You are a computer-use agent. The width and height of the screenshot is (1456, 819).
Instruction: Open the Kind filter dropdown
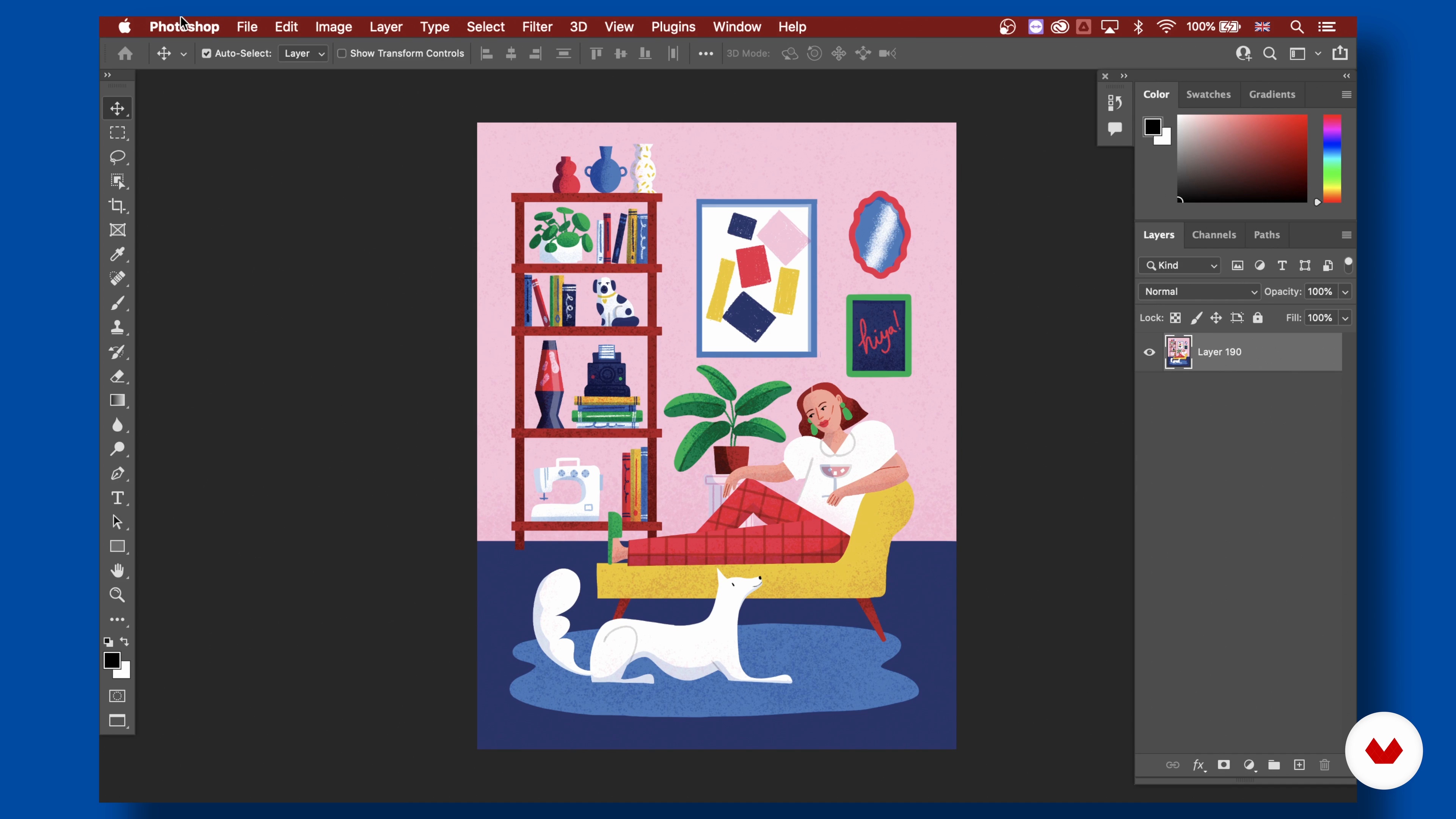tap(1180, 266)
